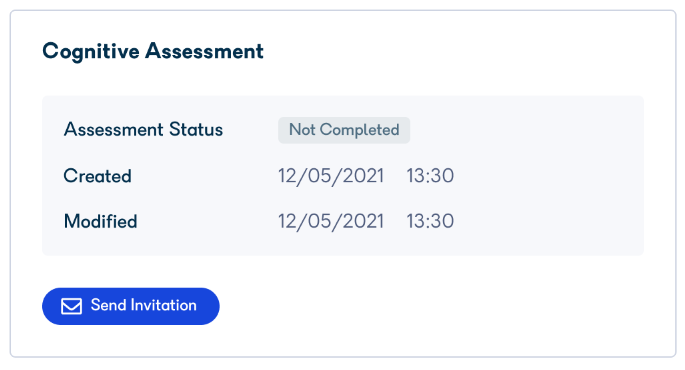Click the Not Completed status badge

point(344,130)
